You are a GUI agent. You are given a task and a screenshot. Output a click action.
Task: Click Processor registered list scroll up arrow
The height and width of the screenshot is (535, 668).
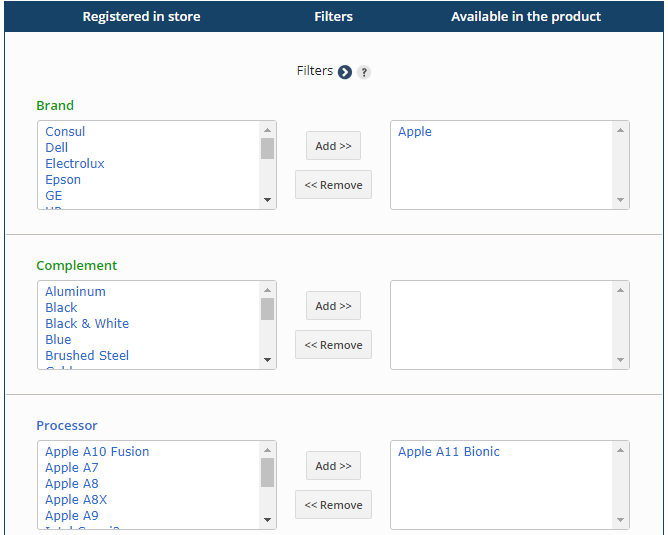(268, 450)
